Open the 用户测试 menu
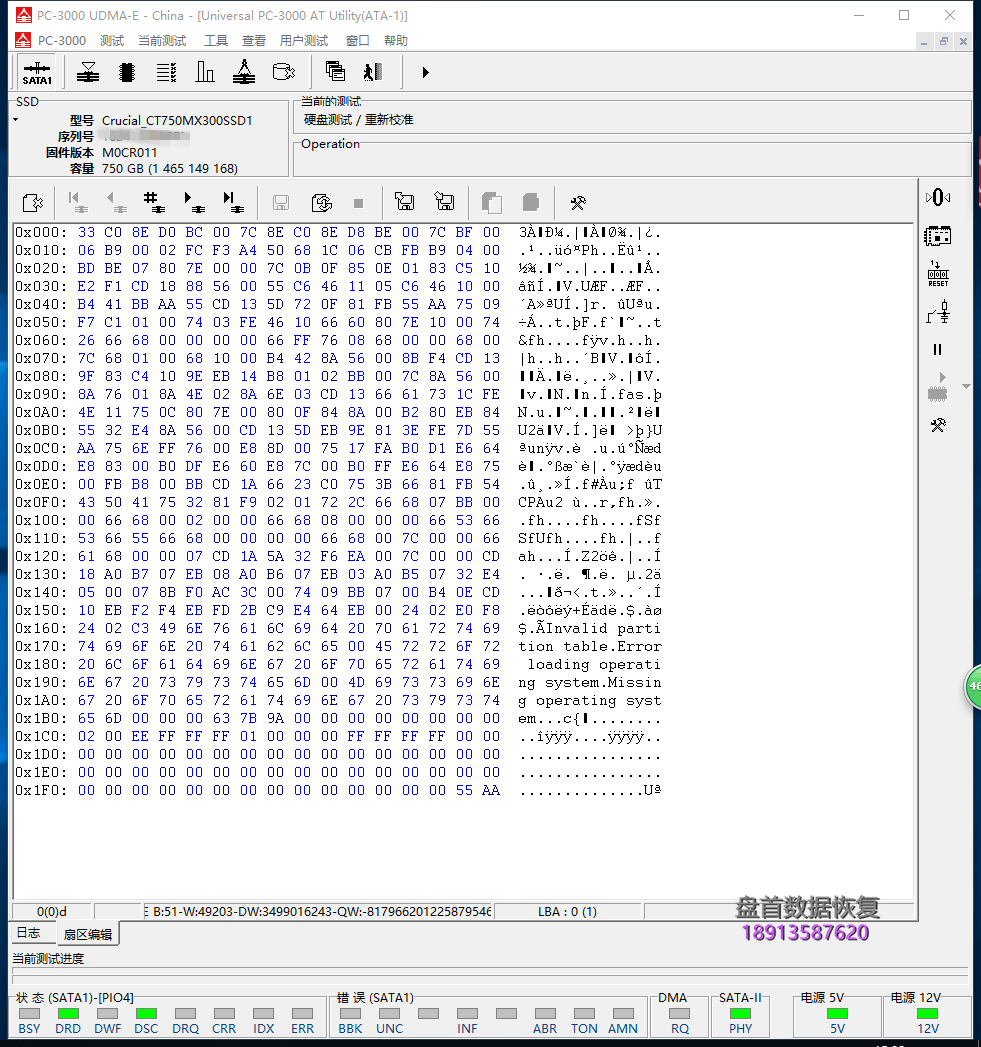The height and width of the screenshot is (1047, 981). tap(304, 41)
